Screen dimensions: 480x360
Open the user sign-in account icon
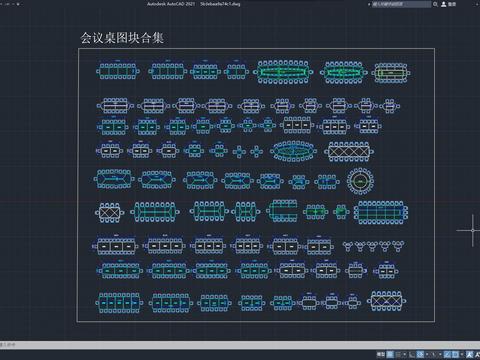pyautogui.click(x=444, y=4)
